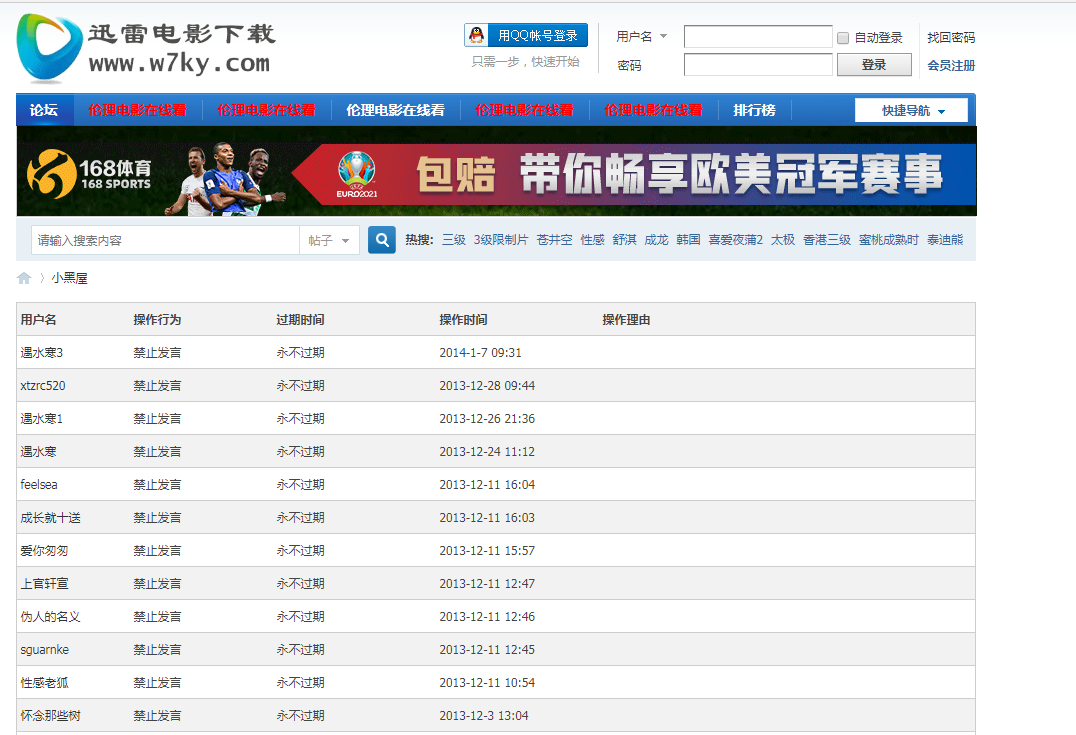The height and width of the screenshot is (735, 1076).
Task: Click hot search term 成龙
Action: (x=656, y=240)
